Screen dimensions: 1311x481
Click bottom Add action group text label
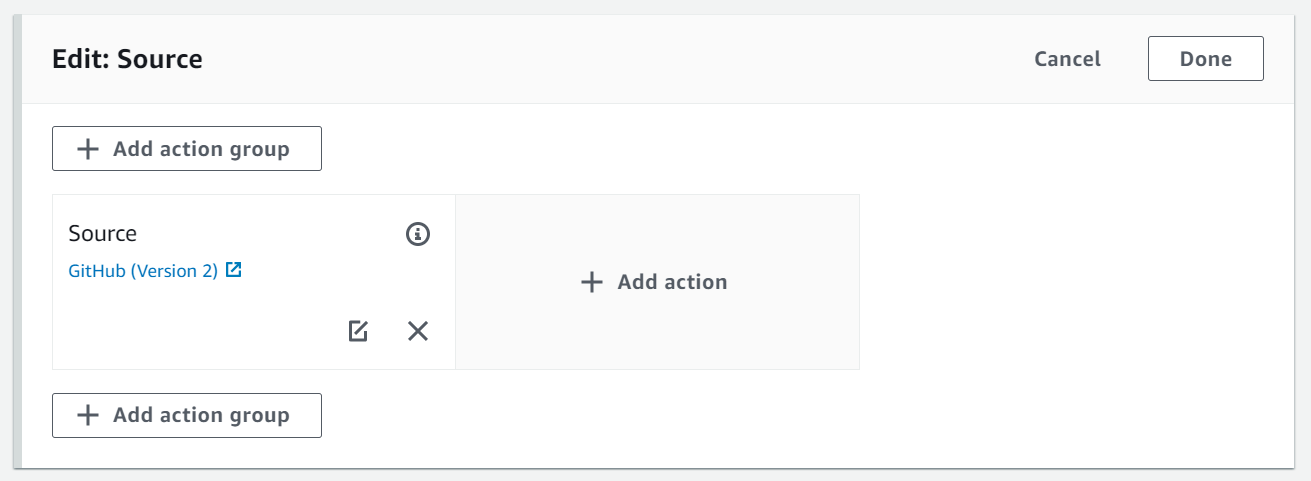[201, 415]
